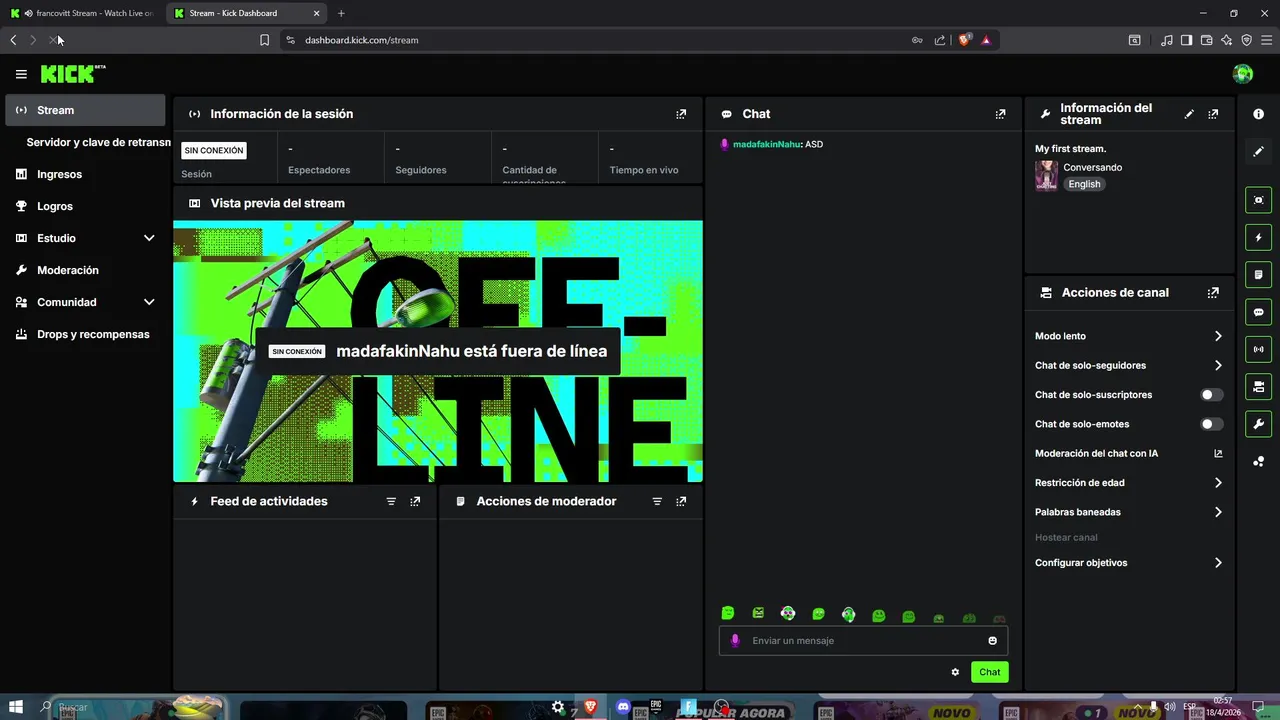Click the lightning bolt icon in right rail

coord(1258,237)
